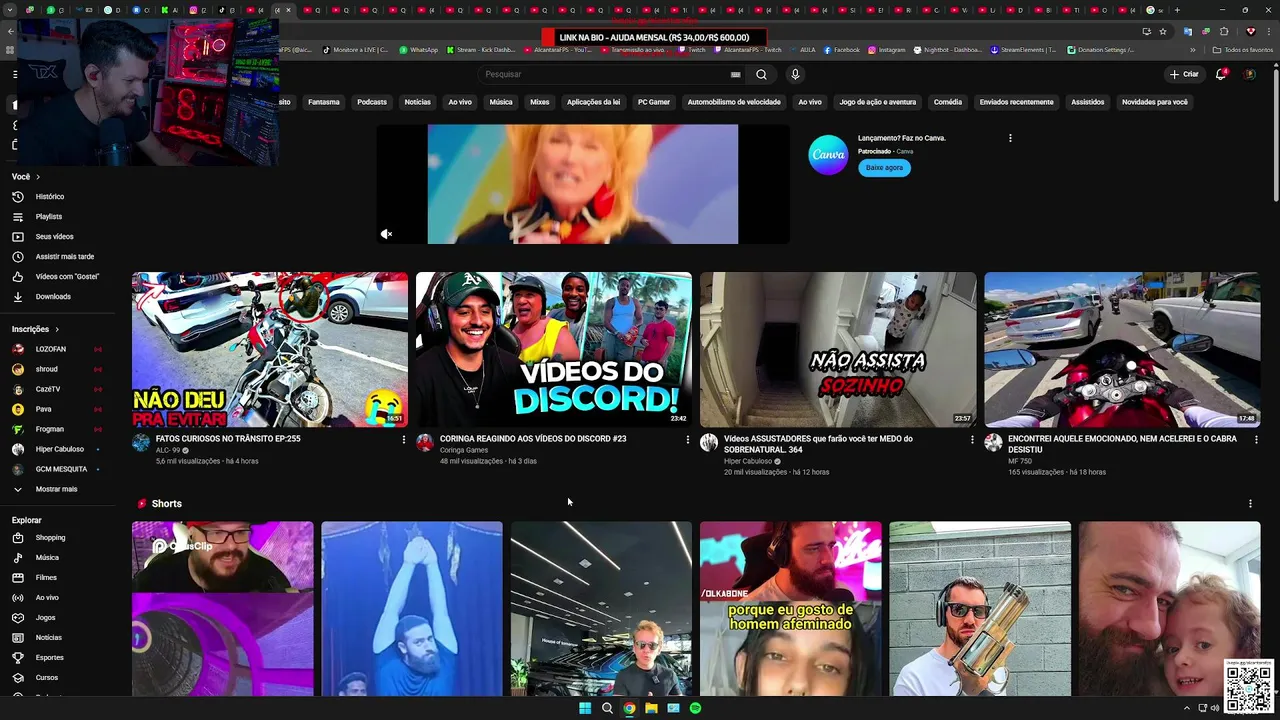Image resolution: width=1280 pixels, height=720 pixels.
Task: Open options for ENCONTREI AQUELE EMOCIONADO video
Action: [1256, 439]
